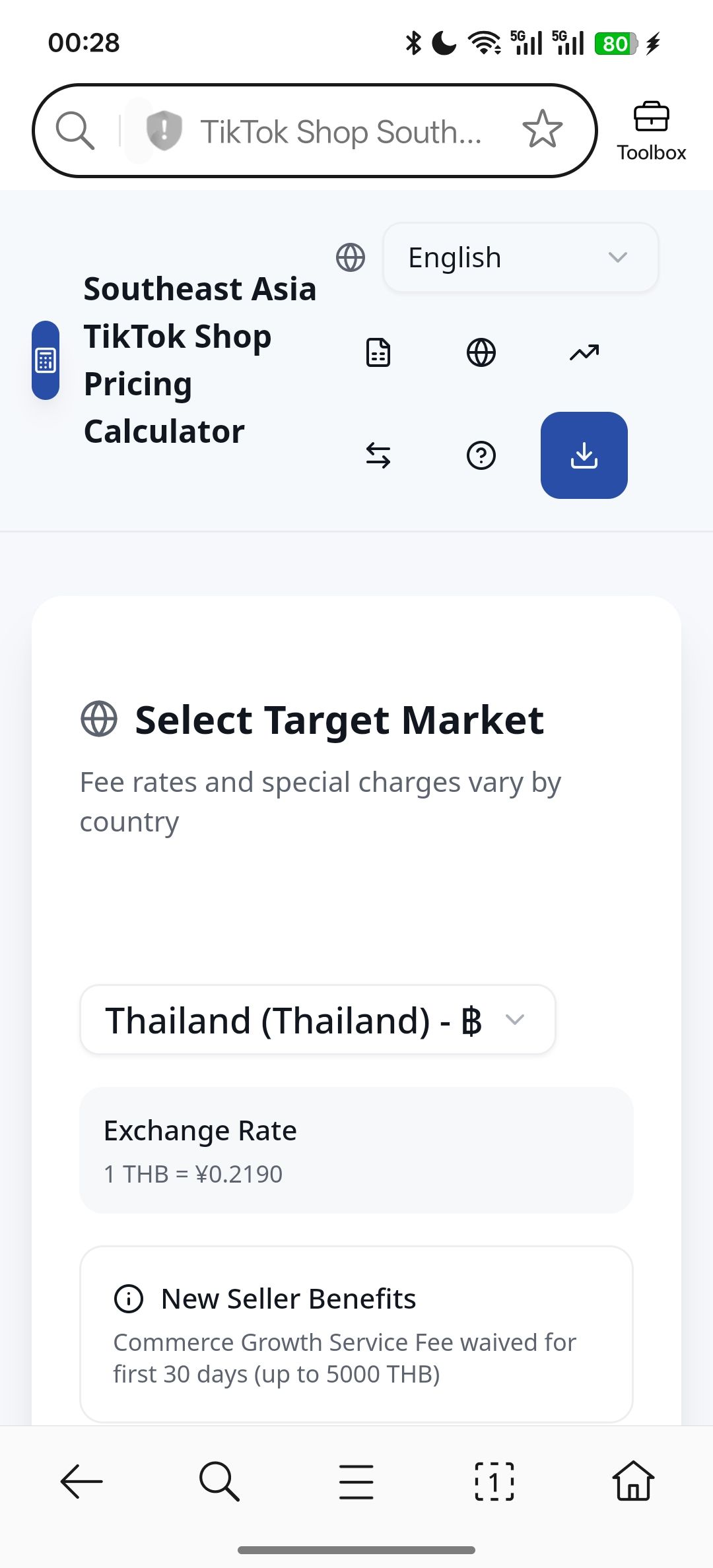Tap the address bar page title
The height and width of the screenshot is (1568, 713).
pyautogui.click(x=341, y=131)
